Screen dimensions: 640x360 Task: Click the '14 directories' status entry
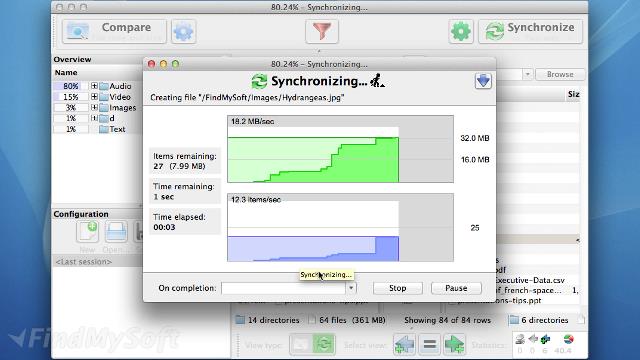268,320
